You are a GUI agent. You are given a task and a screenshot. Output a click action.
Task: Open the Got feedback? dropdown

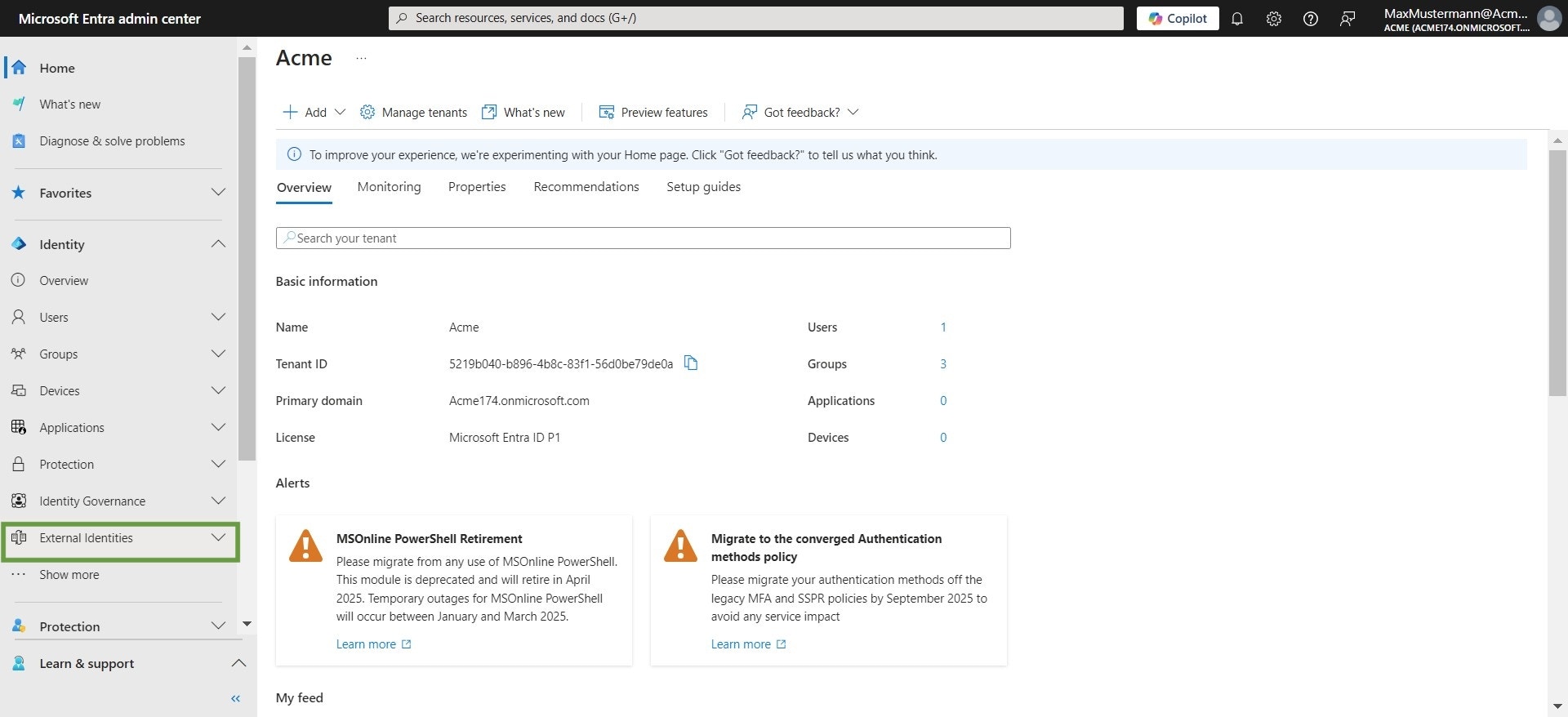point(800,112)
